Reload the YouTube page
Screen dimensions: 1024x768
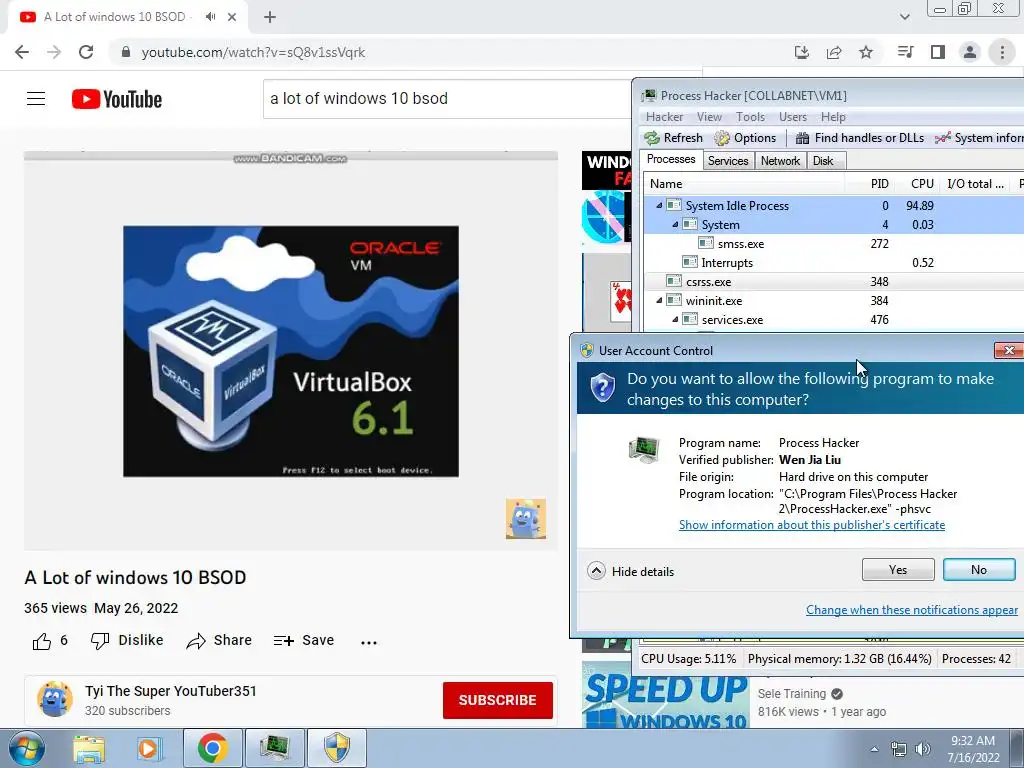click(x=86, y=52)
